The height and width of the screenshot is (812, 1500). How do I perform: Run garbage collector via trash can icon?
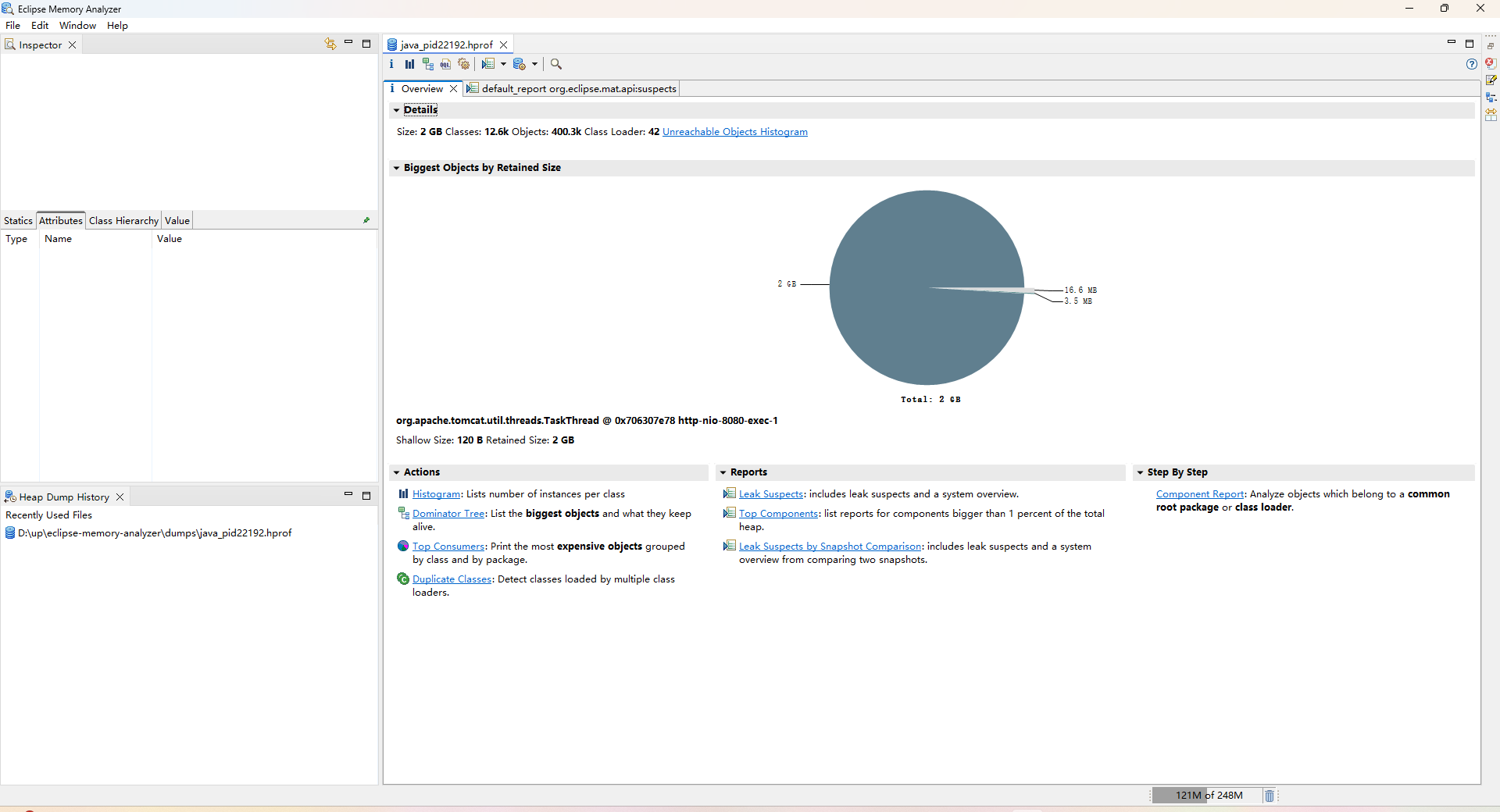(1270, 796)
